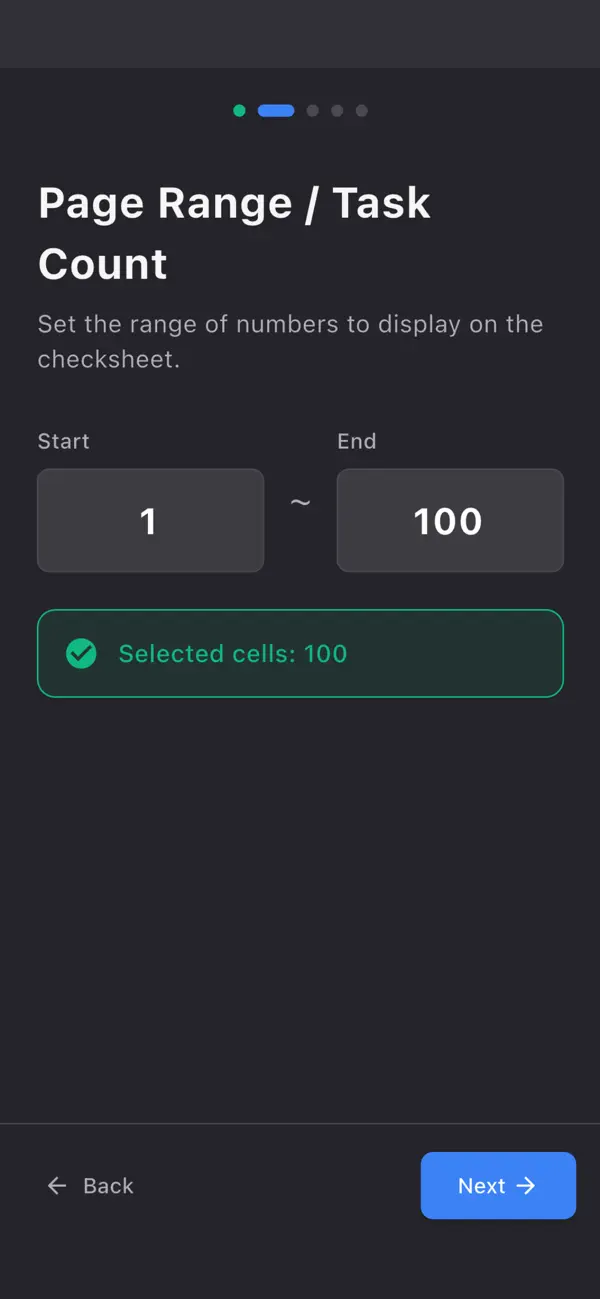Viewport: 600px width, 1299px height.
Task: Click the back arrow icon next to Back
Action: click(57, 1185)
